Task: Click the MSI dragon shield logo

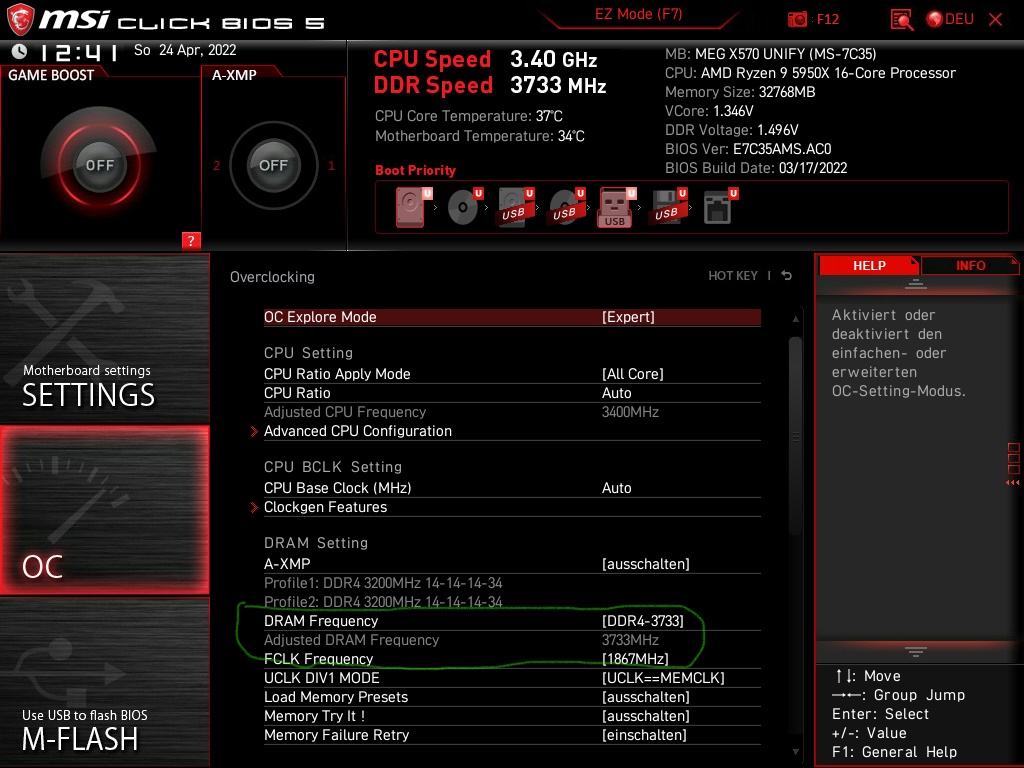Action: (x=20, y=19)
